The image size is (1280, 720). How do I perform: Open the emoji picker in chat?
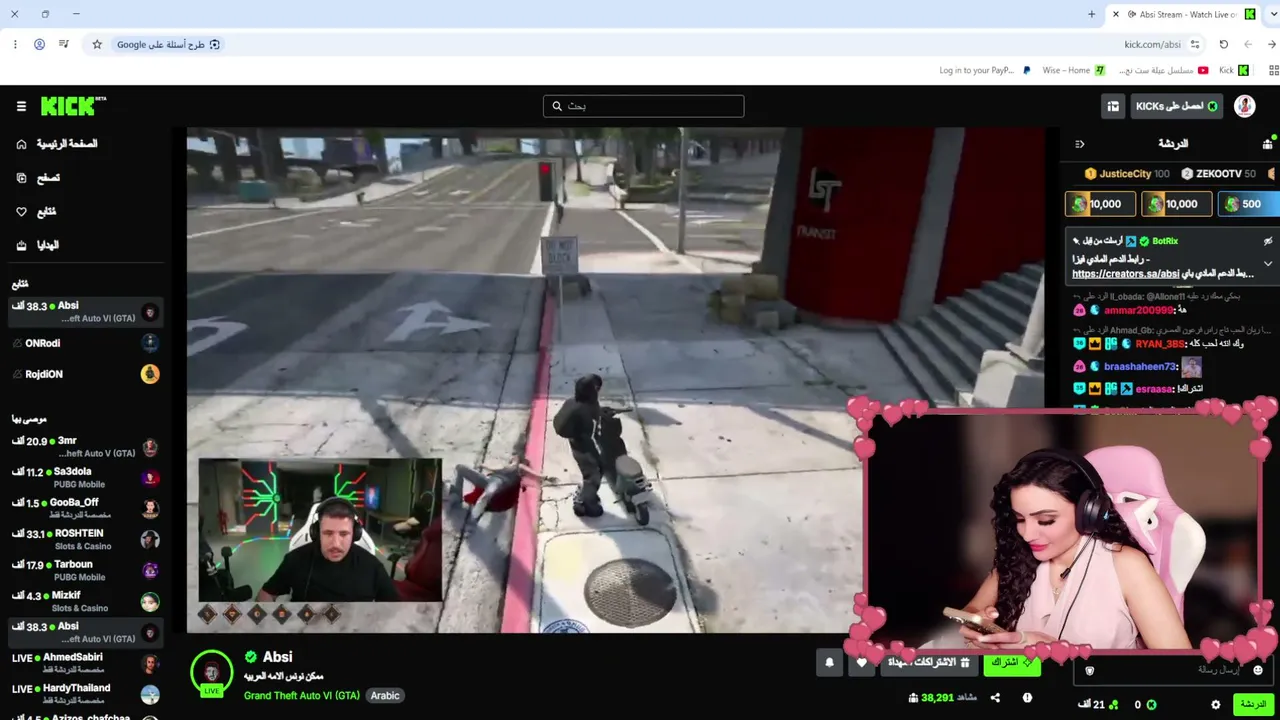pos(1258,670)
